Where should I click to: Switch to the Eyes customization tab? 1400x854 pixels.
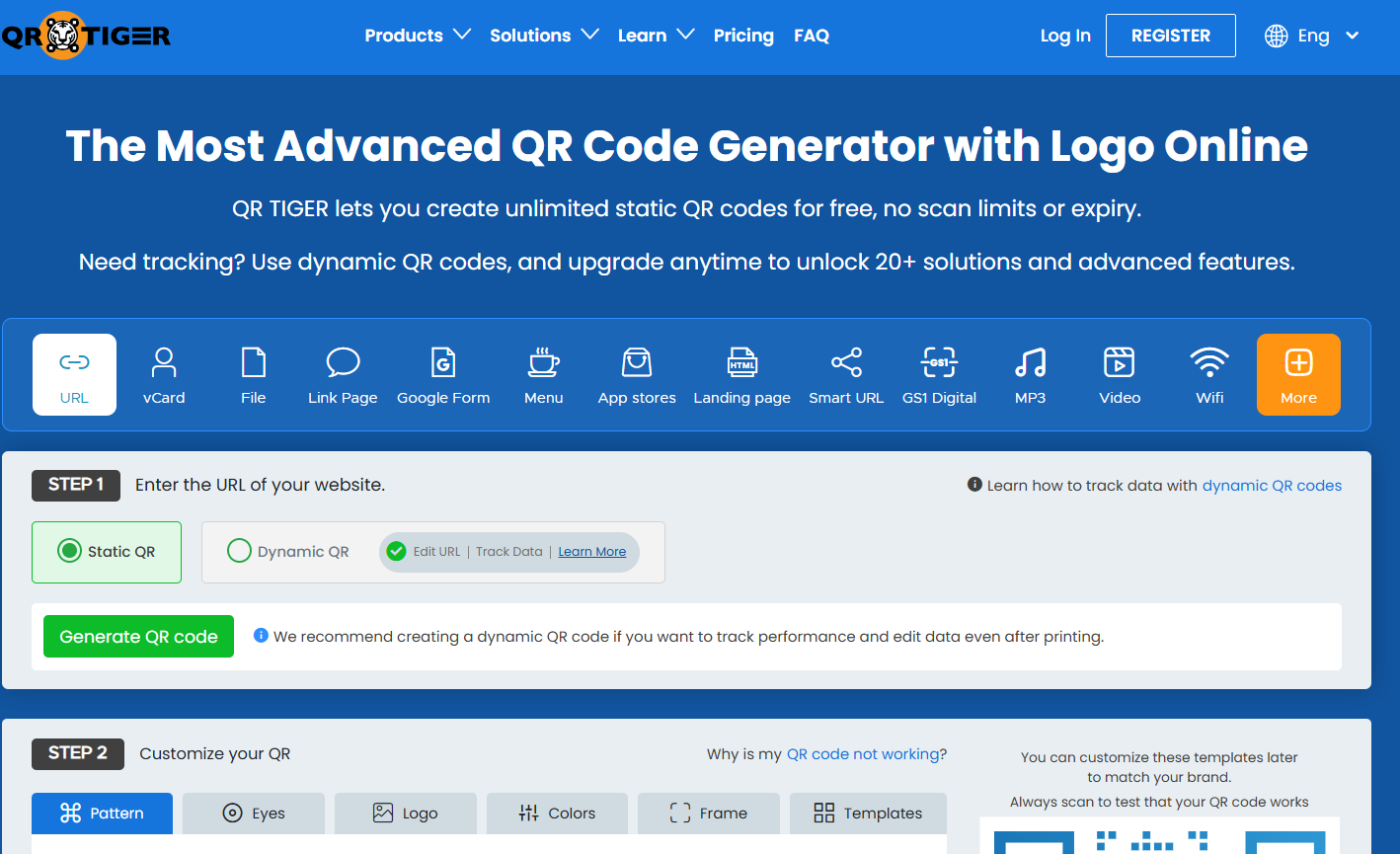[254, 814]
